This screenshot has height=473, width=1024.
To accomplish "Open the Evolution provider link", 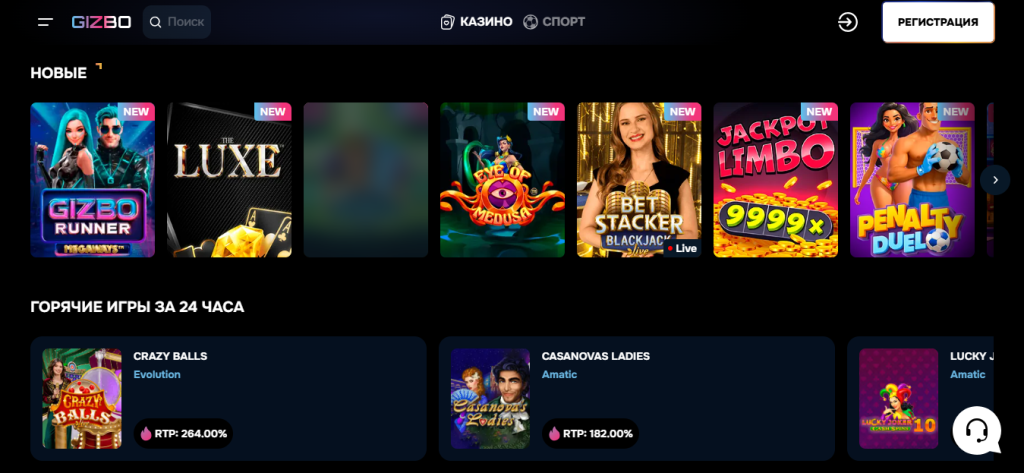I will (157, 374).
